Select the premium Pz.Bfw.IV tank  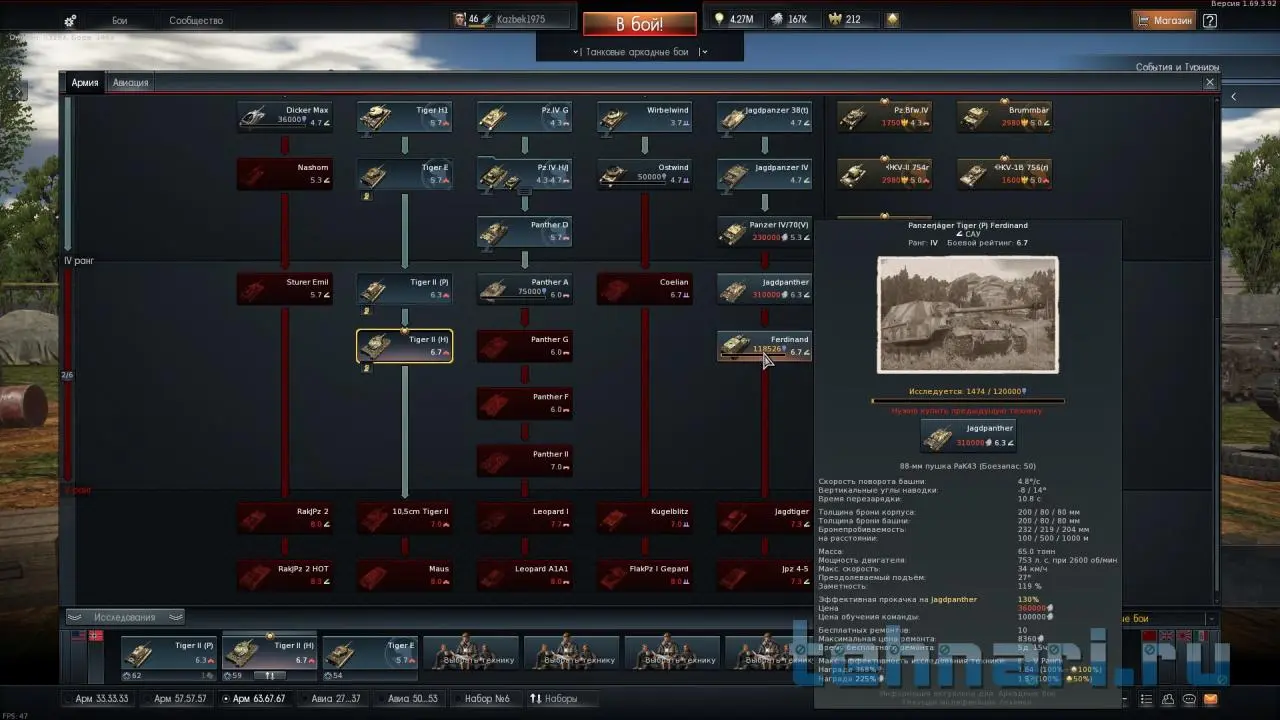[x=885, y=116]
